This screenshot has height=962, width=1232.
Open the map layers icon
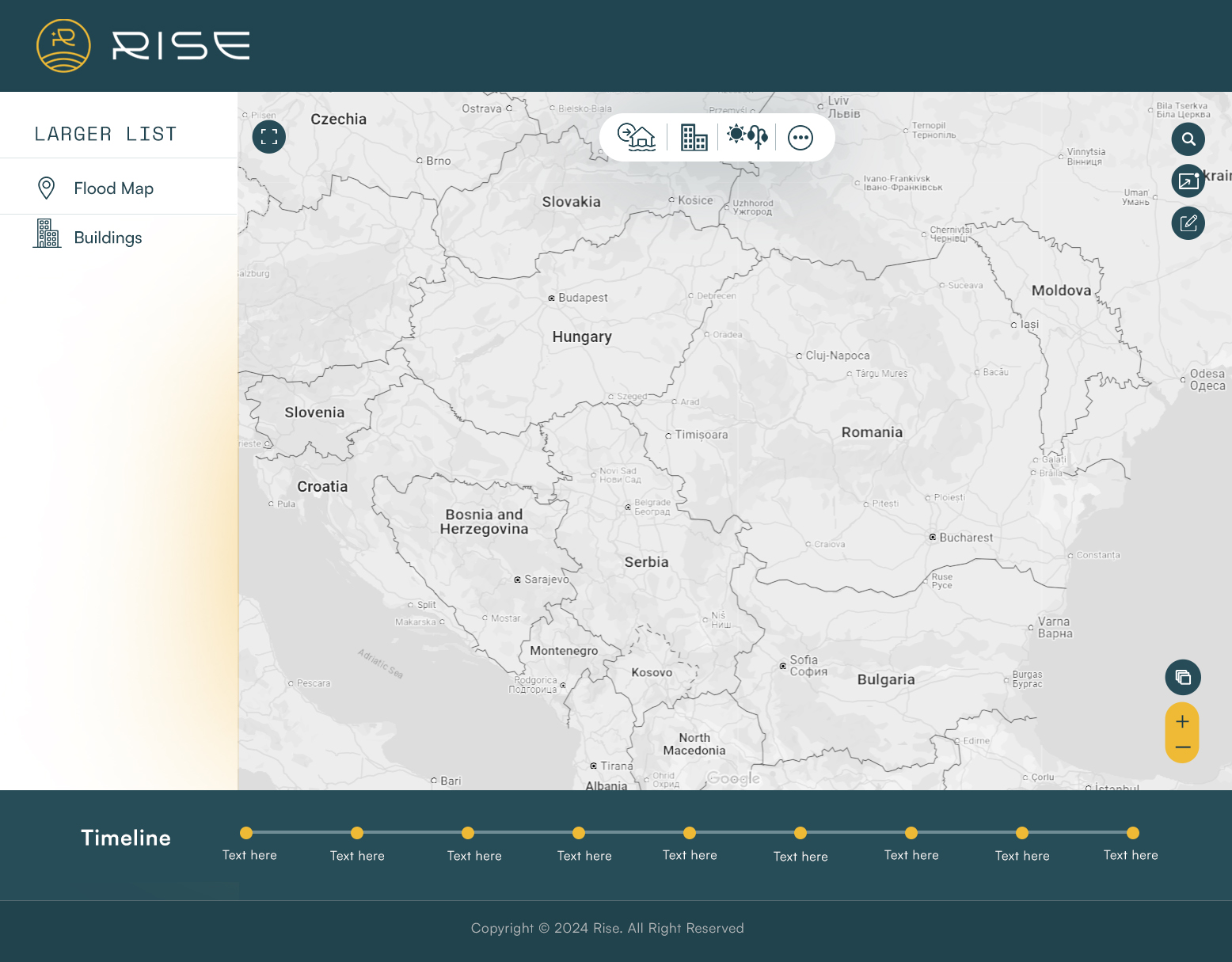1183,677
